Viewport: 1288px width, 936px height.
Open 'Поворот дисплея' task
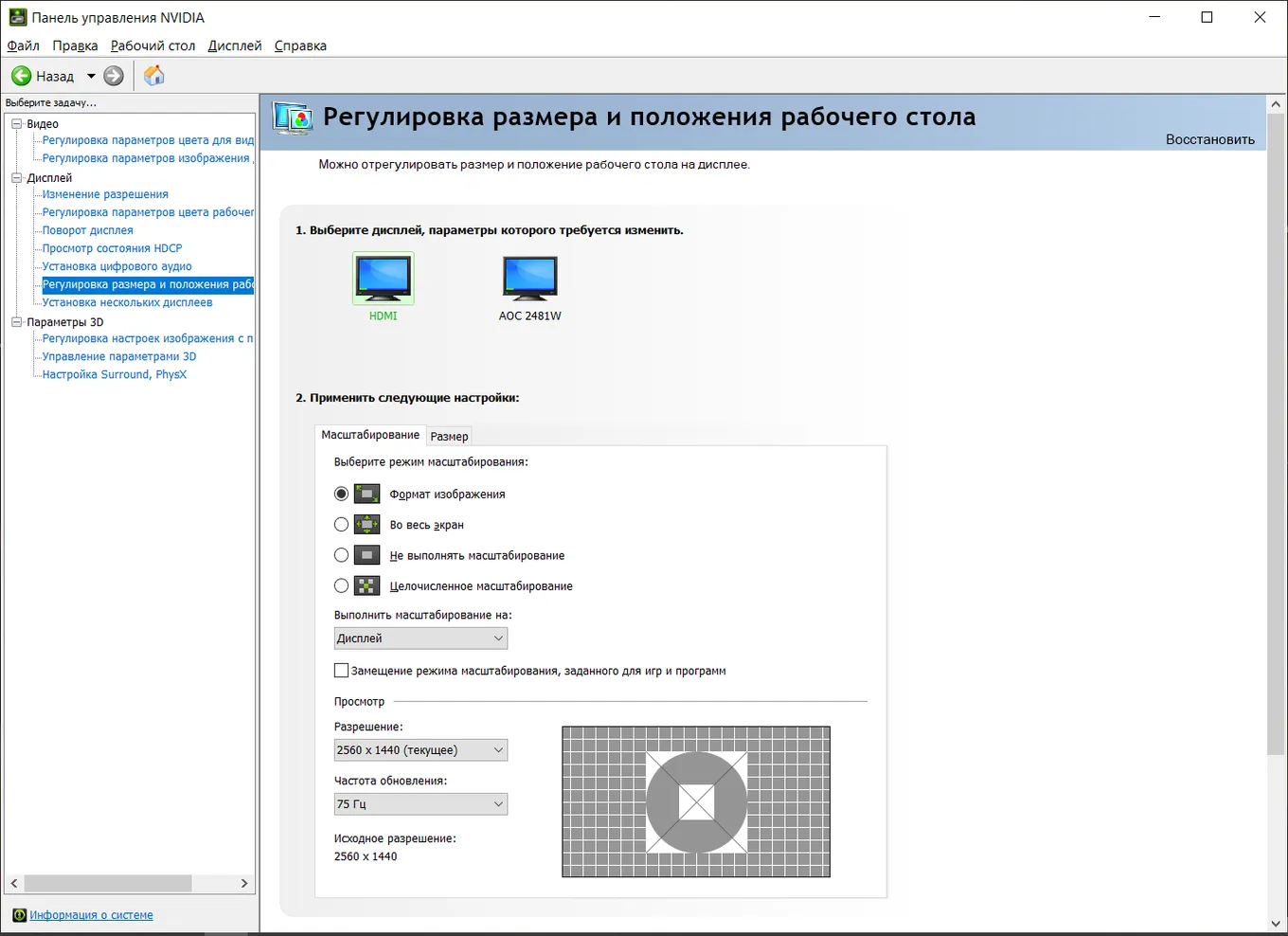[88, 230]
